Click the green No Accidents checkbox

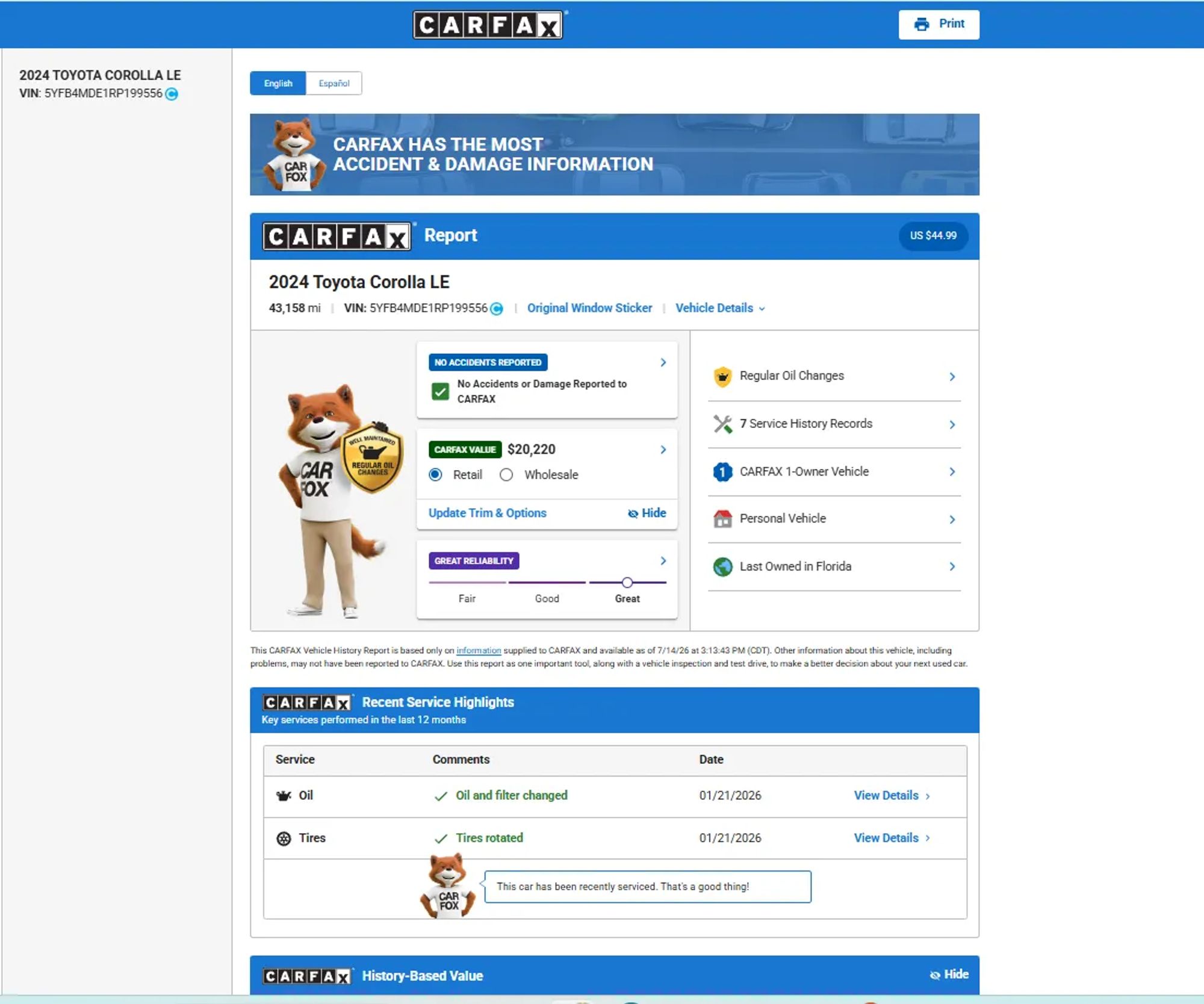440,392
